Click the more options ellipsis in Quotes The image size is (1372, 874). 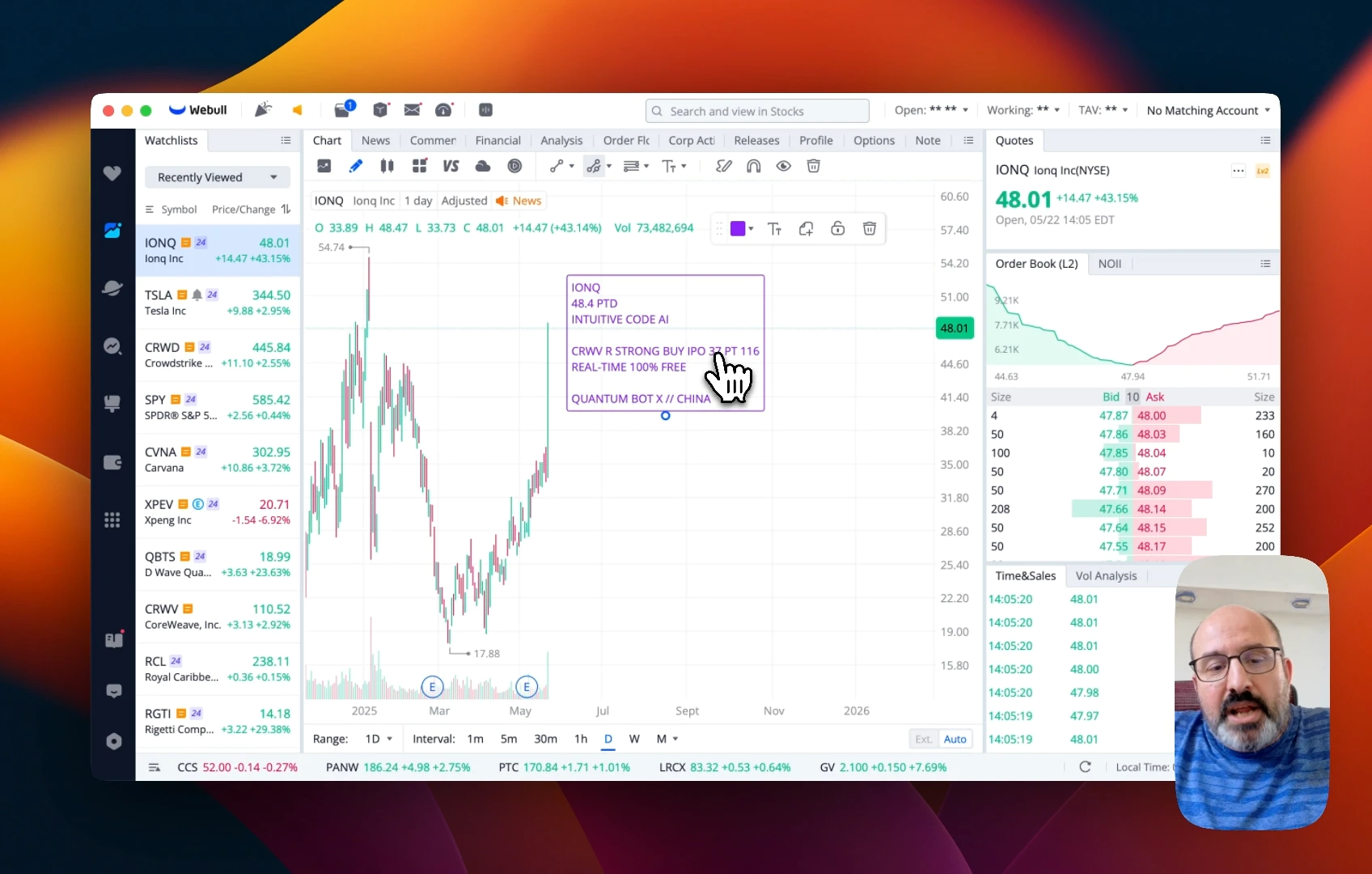click(1238, 171)
